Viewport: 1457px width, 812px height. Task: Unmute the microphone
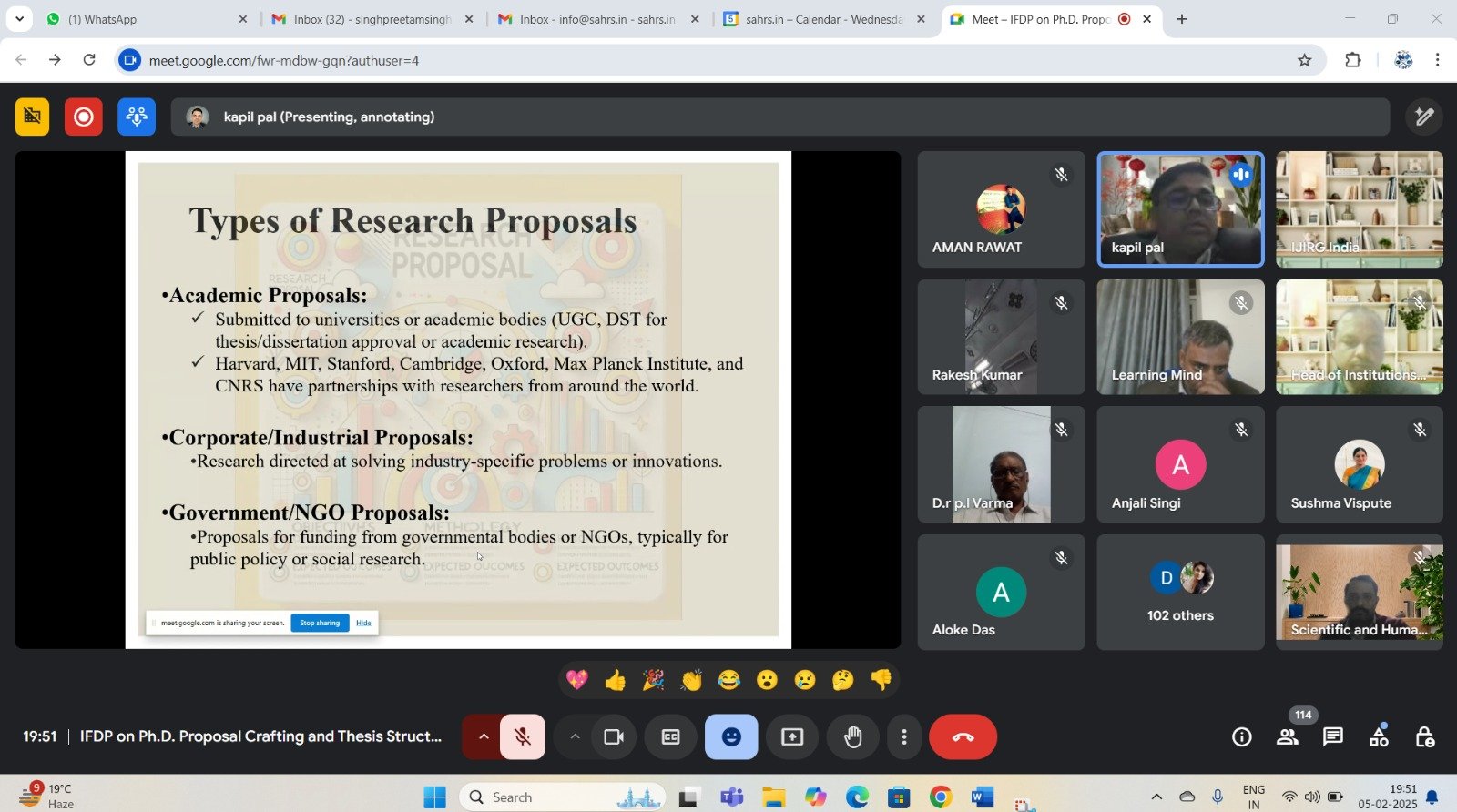[523, 737]
